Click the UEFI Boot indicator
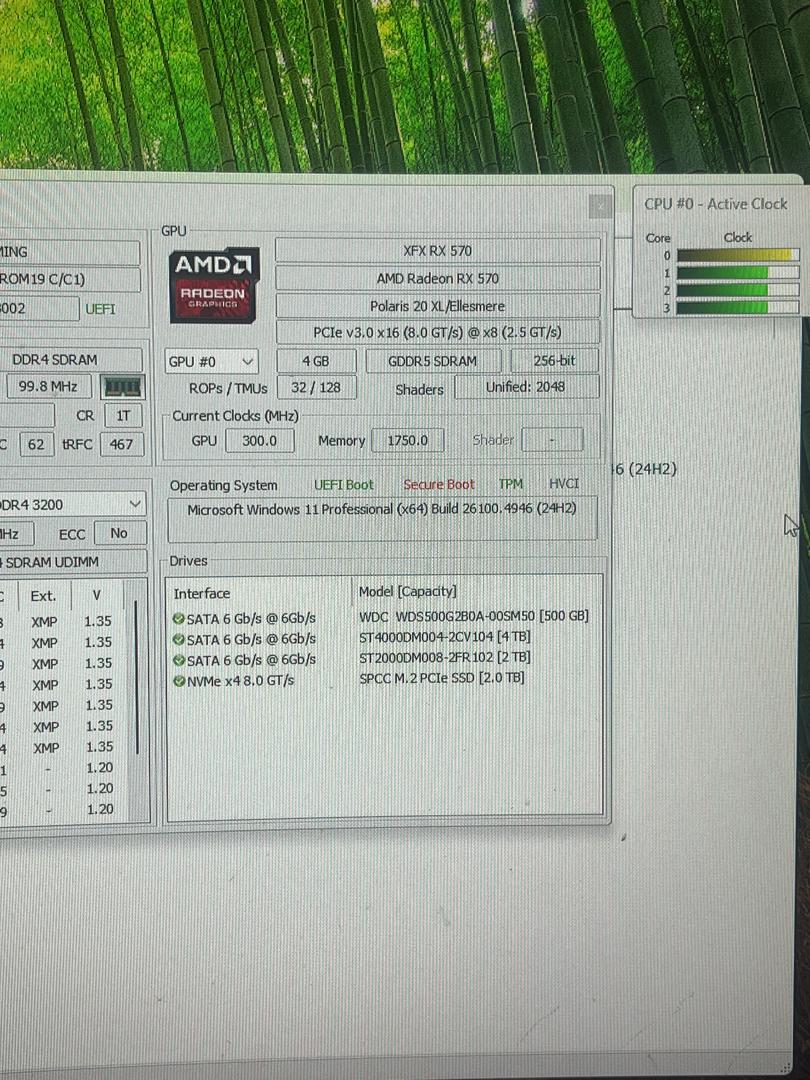Screen dimensions: 810x1080 point(344,485)
